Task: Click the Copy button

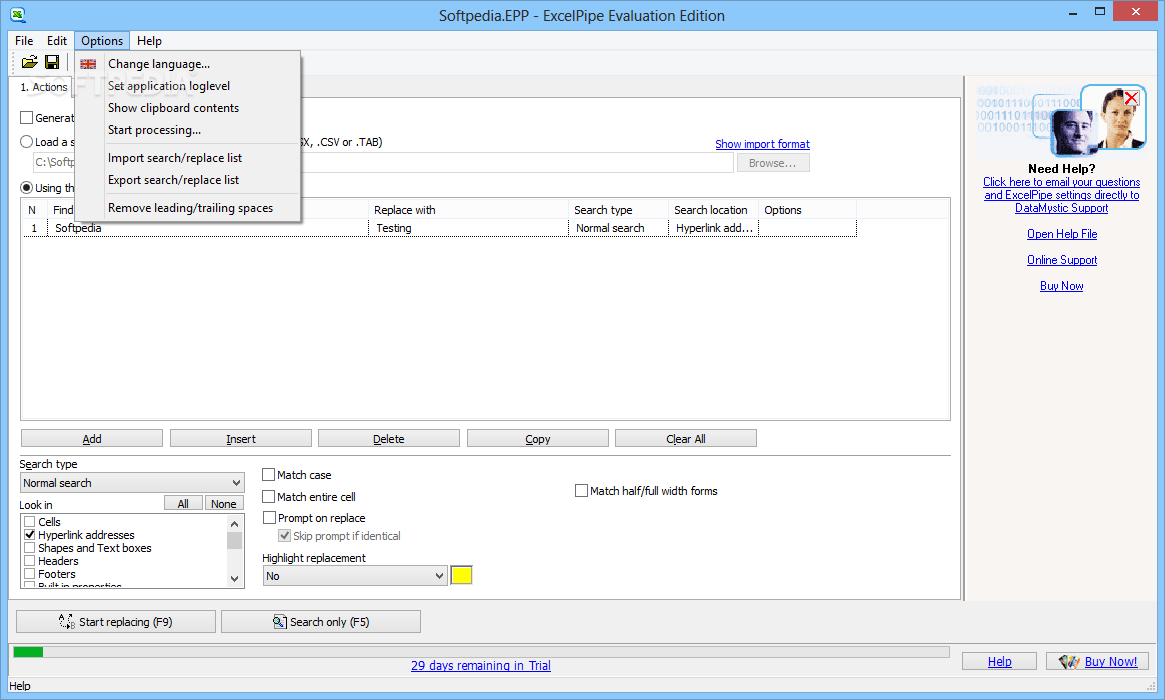Action: click(x=538, y=438)
